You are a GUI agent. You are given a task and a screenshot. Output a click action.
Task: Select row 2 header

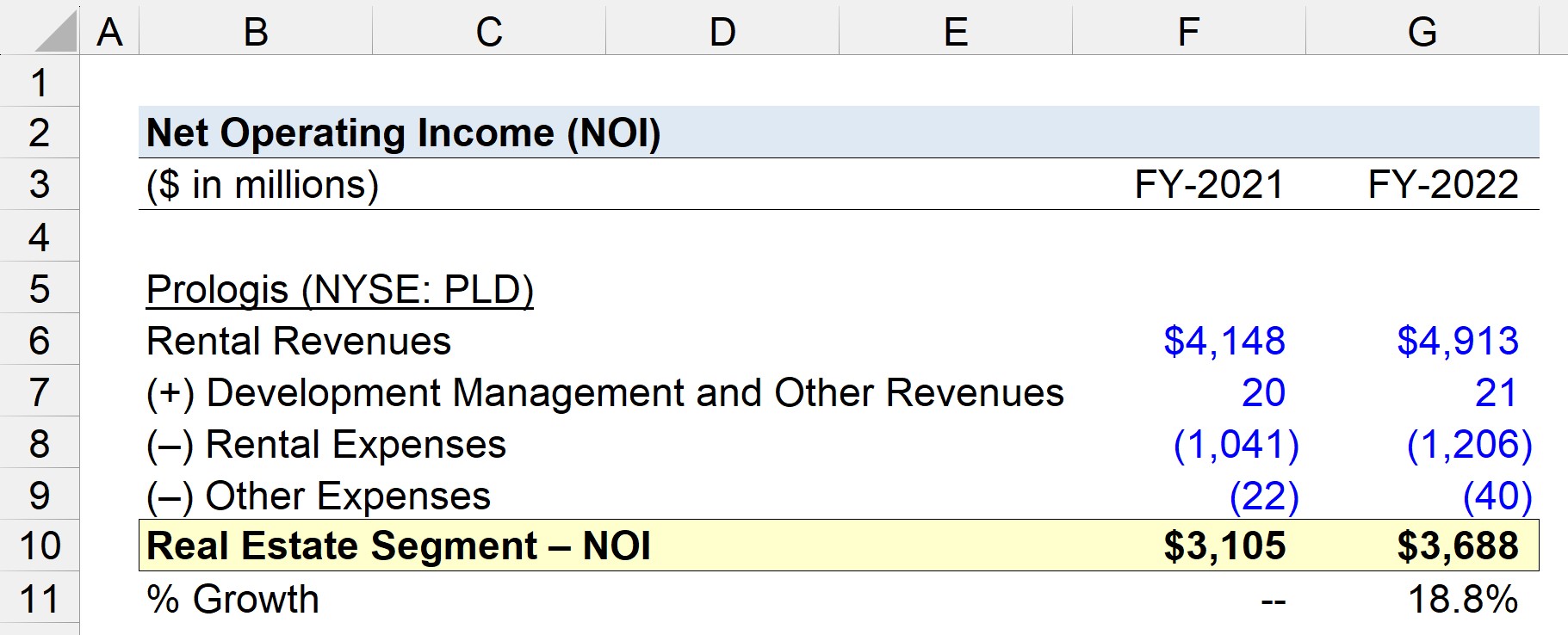[x=40, y=133]
